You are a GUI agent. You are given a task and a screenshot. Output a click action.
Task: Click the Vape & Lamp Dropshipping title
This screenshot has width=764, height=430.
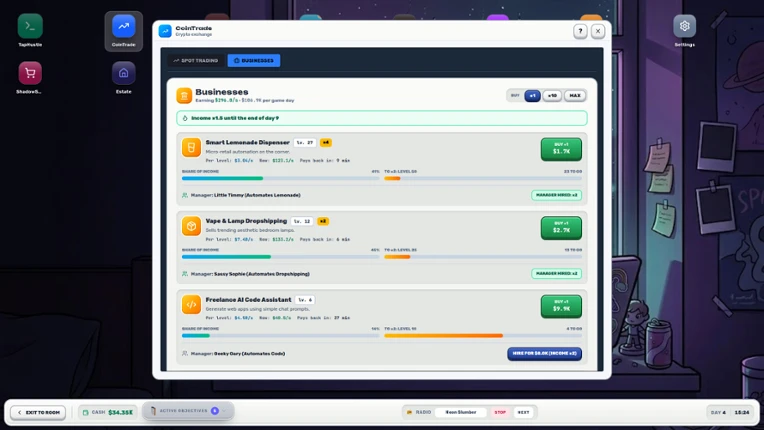(246, 221)
